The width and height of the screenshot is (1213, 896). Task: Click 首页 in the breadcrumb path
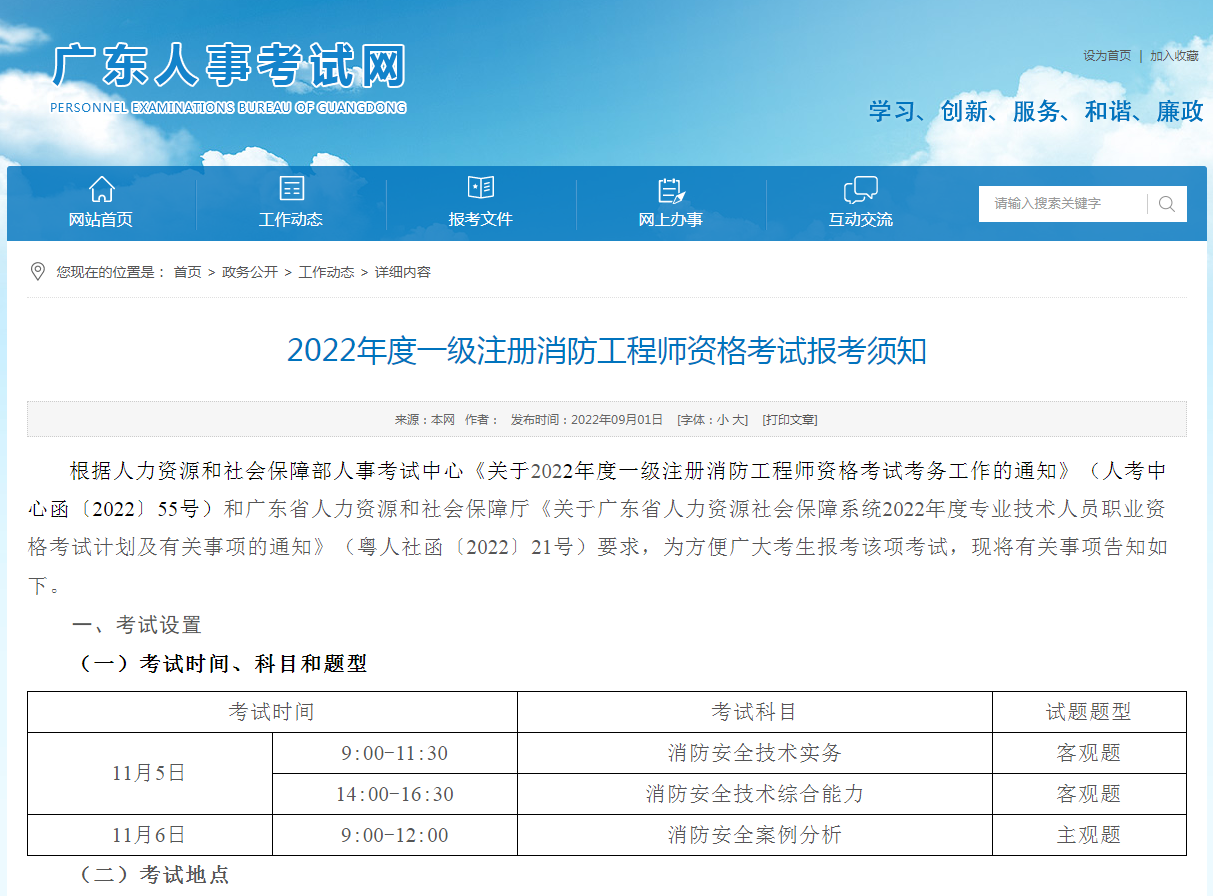(187, 272)
